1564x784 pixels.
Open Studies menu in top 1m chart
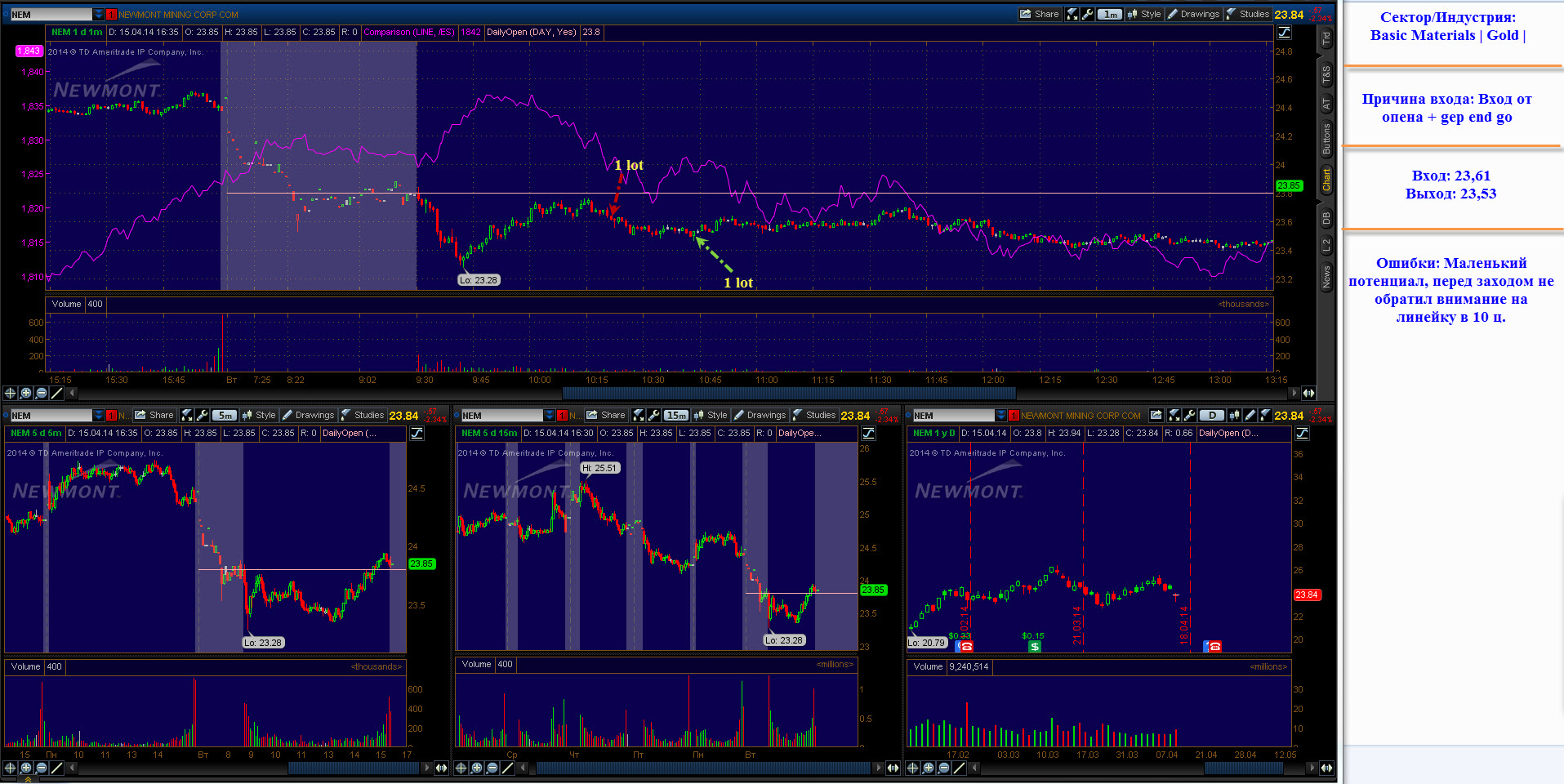coord(1247,14)
